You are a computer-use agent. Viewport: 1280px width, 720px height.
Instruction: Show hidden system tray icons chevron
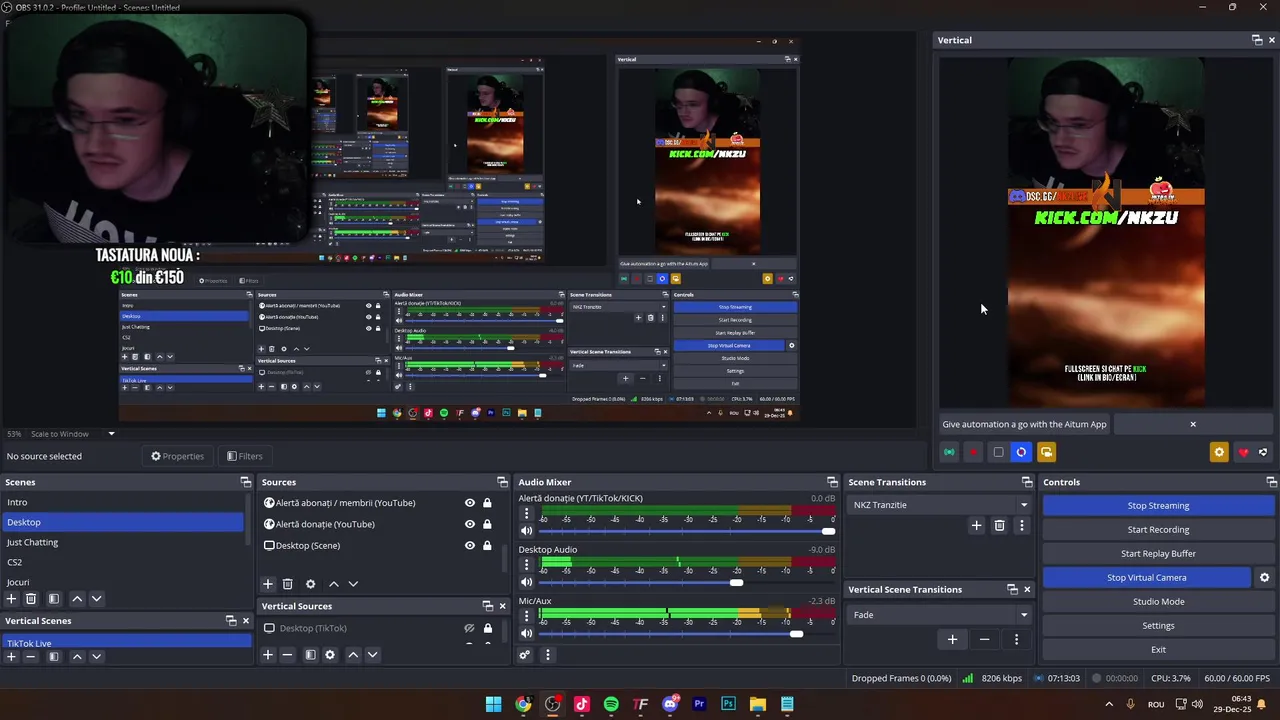pos(1109,704)
